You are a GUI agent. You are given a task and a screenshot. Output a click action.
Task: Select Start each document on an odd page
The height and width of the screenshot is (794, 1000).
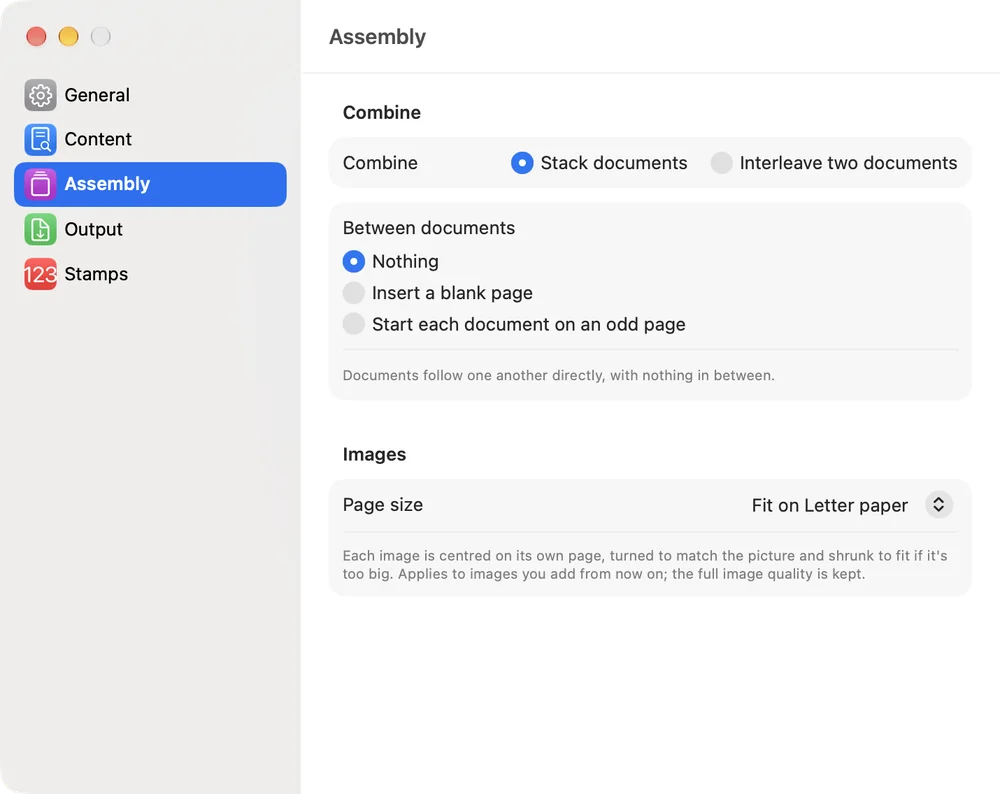coord(353,324)
